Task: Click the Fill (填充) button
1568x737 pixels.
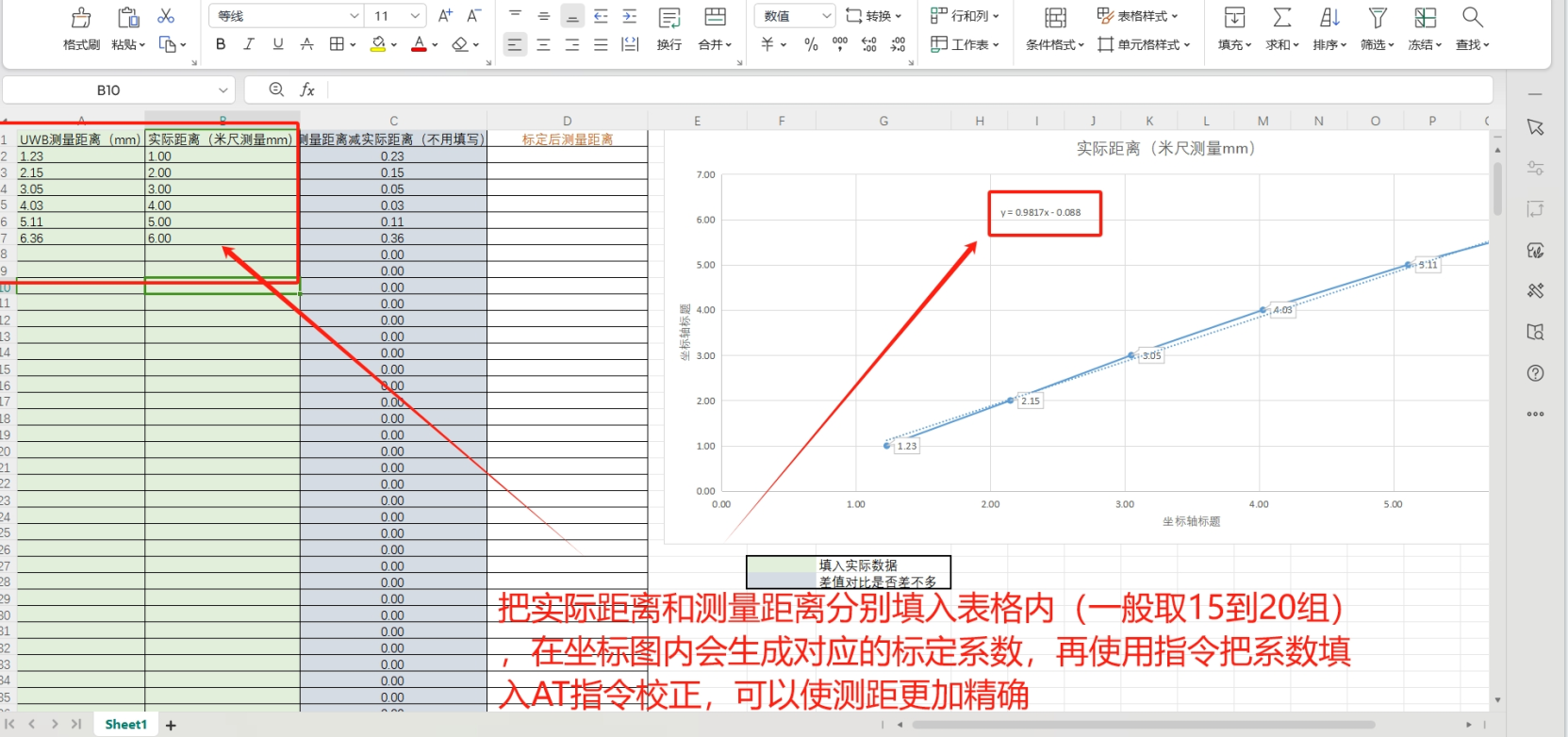Action: (x=1234, y=29)
